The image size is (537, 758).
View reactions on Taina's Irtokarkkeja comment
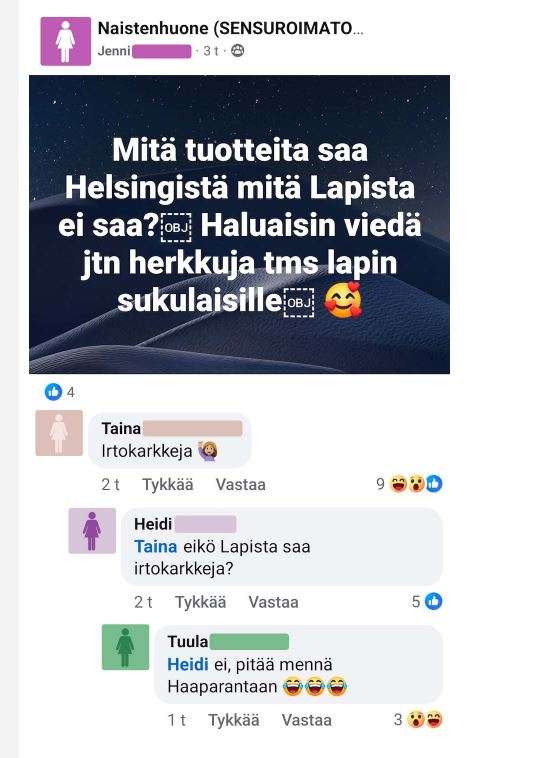tap(409, 484)
